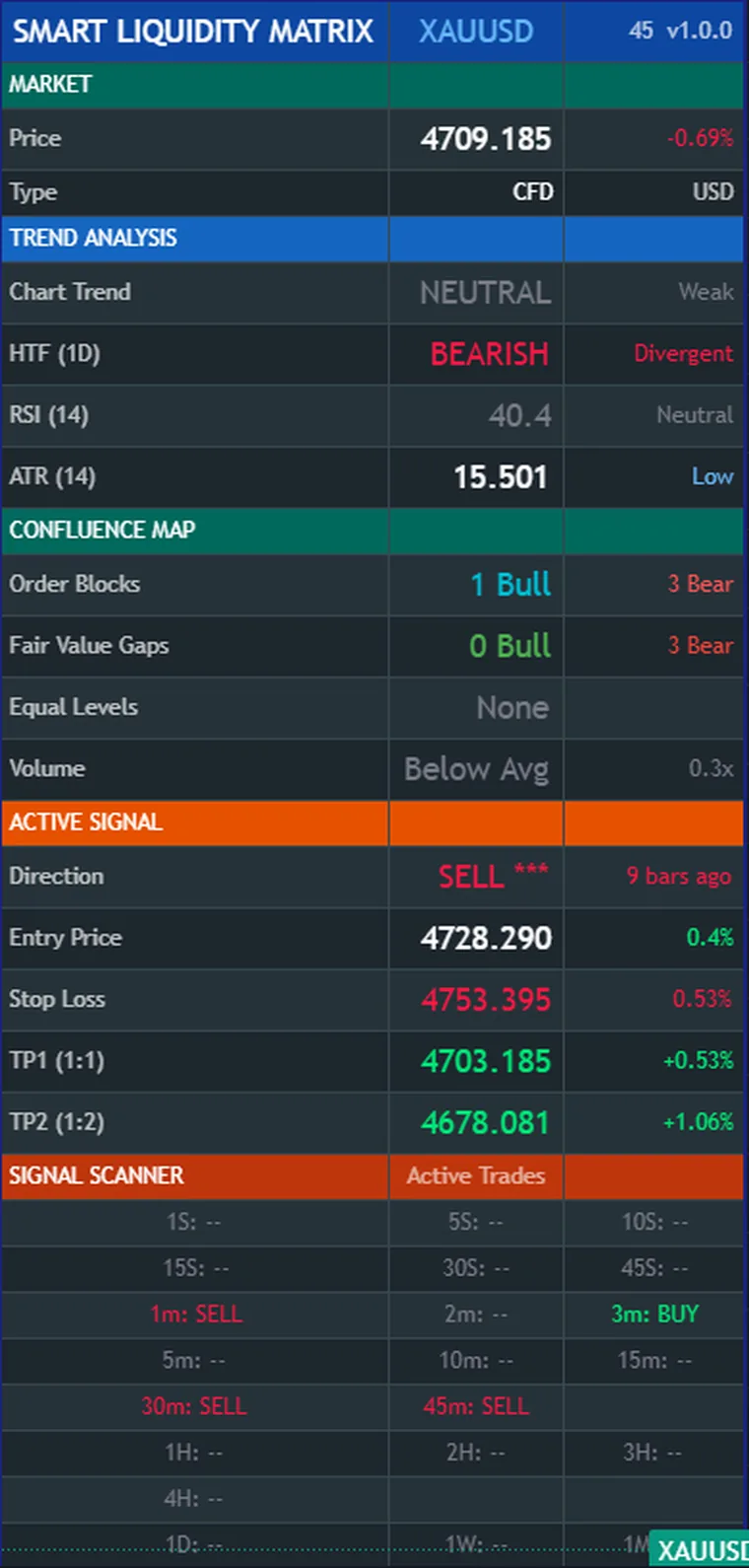Click the 4H scanner cell
This screenshot has width=749, height=1568.
click(194, 1498)
